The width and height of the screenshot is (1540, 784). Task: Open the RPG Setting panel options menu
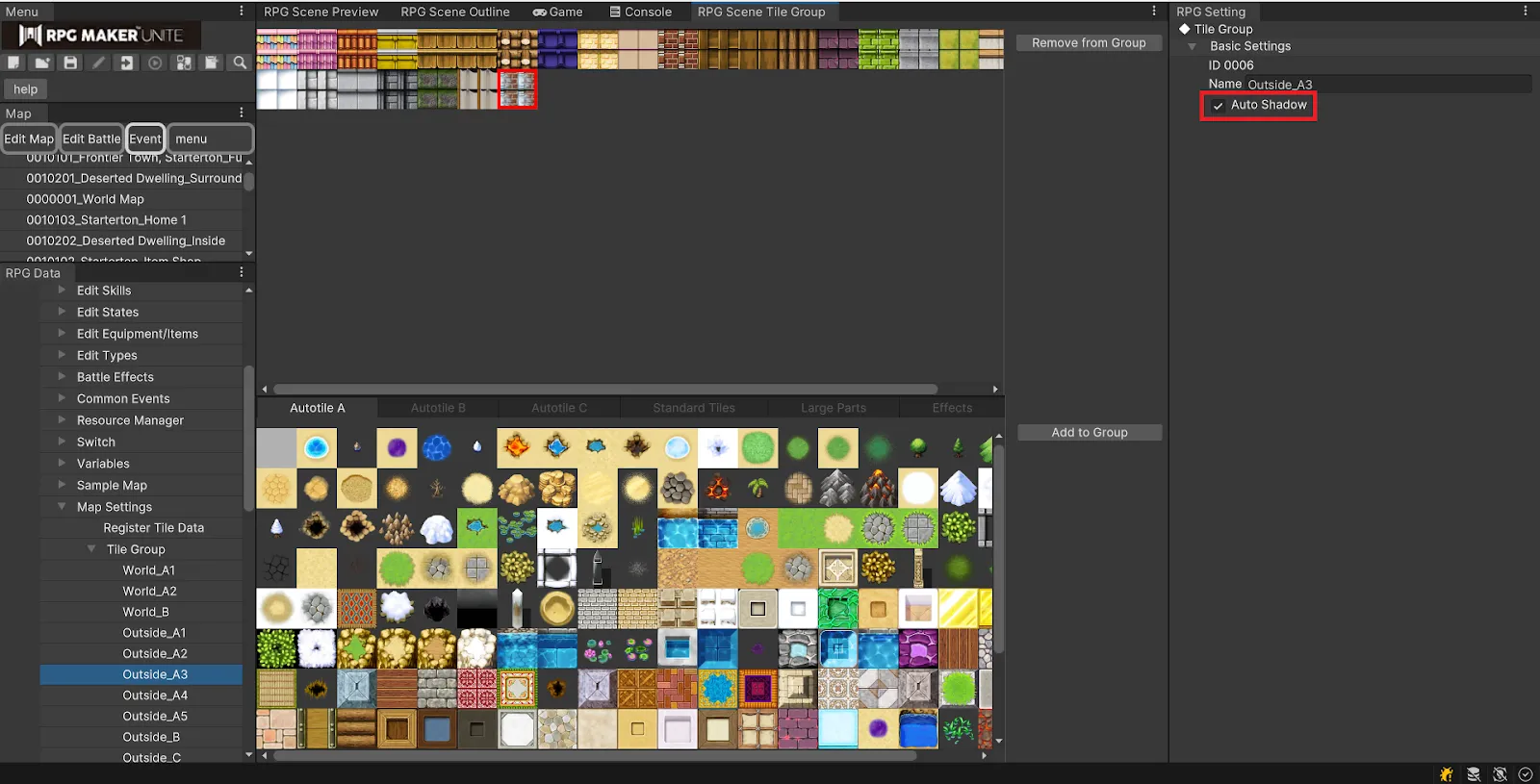[1525, 12]
